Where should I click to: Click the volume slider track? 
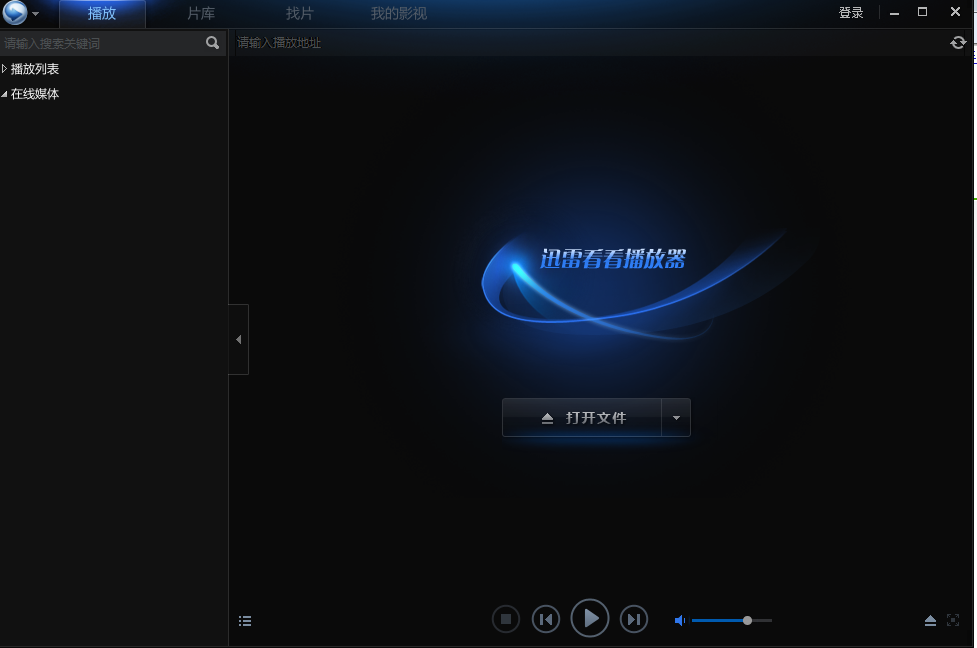coord(730,621)
